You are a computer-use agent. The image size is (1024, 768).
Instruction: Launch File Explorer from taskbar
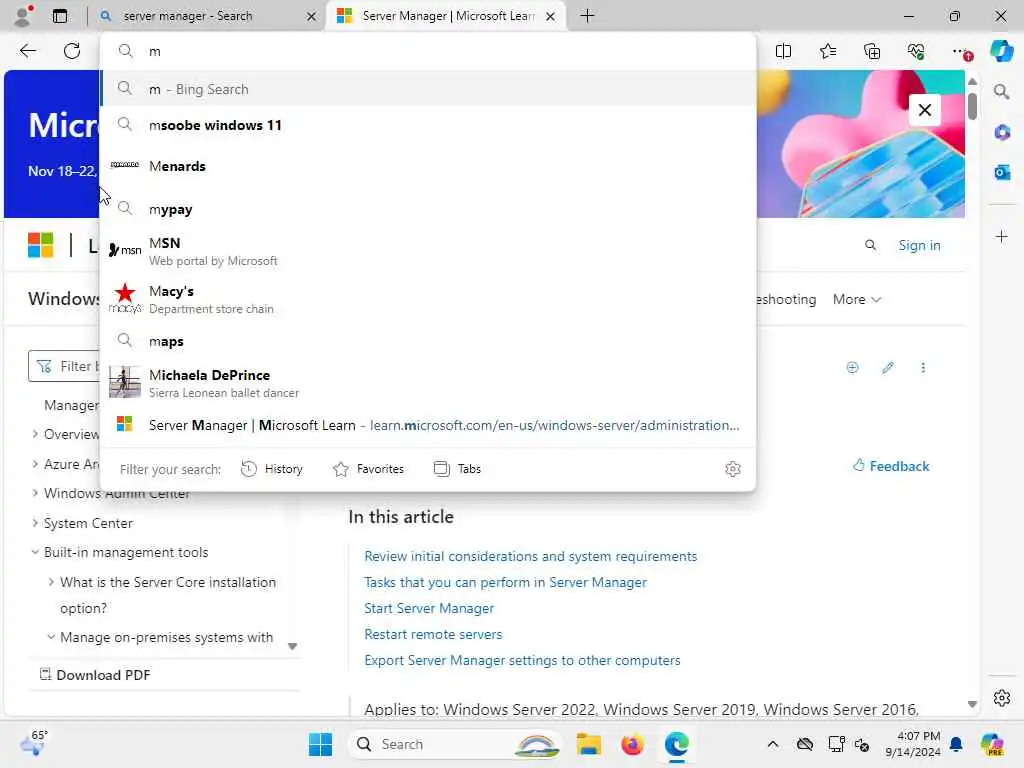point(588,744)
